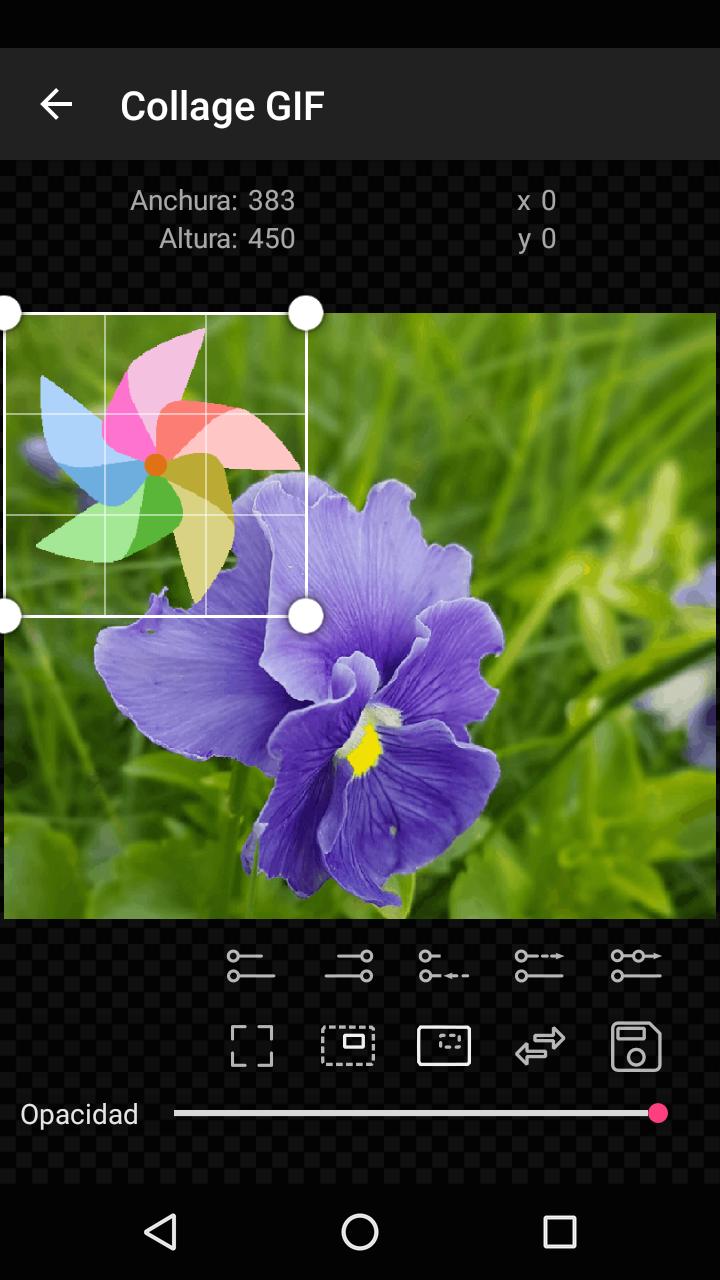
Task: Tap the x 0 position value
Action: tap(537, 201)
